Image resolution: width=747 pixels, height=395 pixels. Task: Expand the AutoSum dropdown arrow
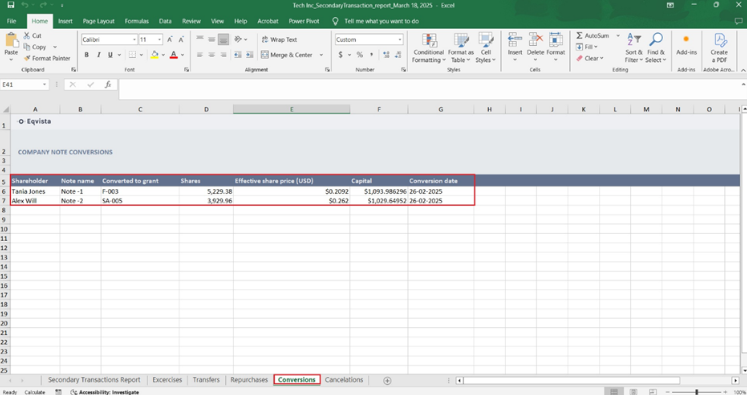tap(618, 36)
